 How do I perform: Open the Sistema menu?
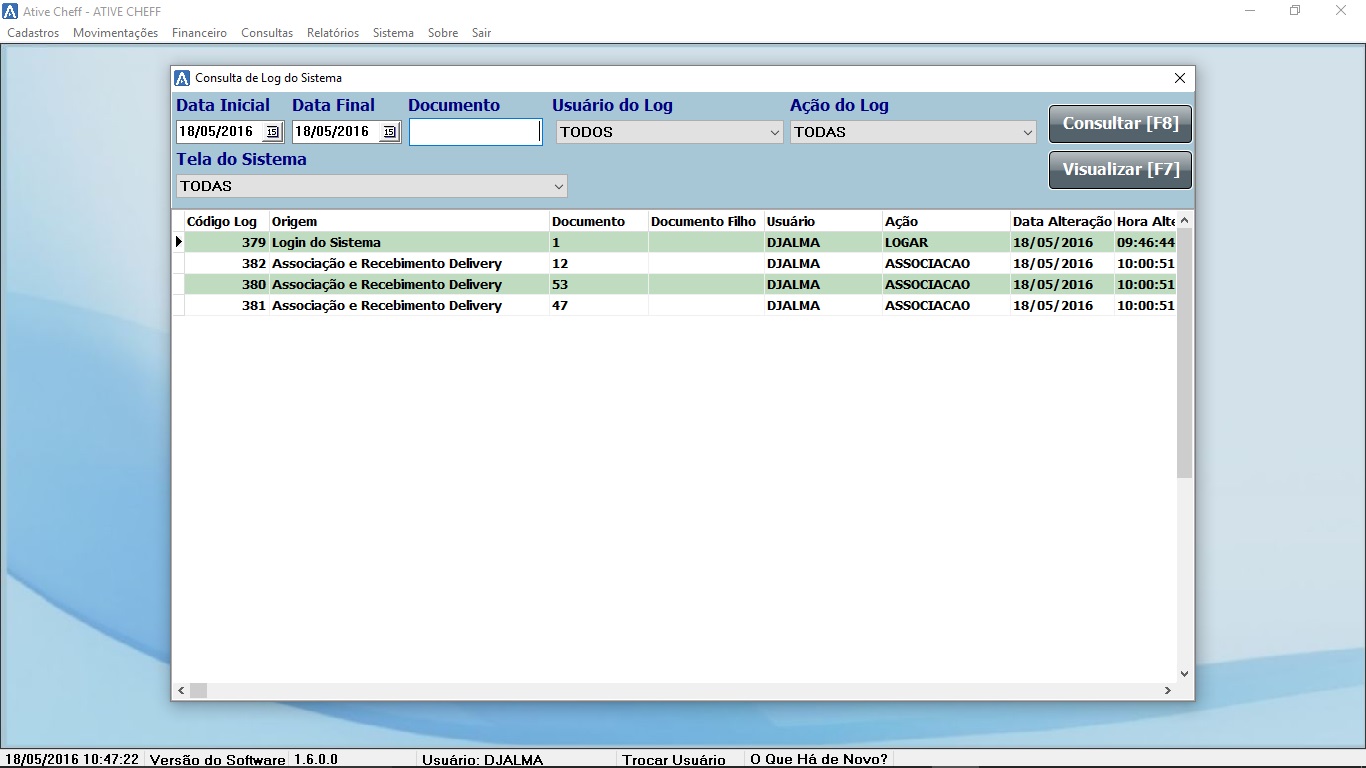click(x=393, y=33)
